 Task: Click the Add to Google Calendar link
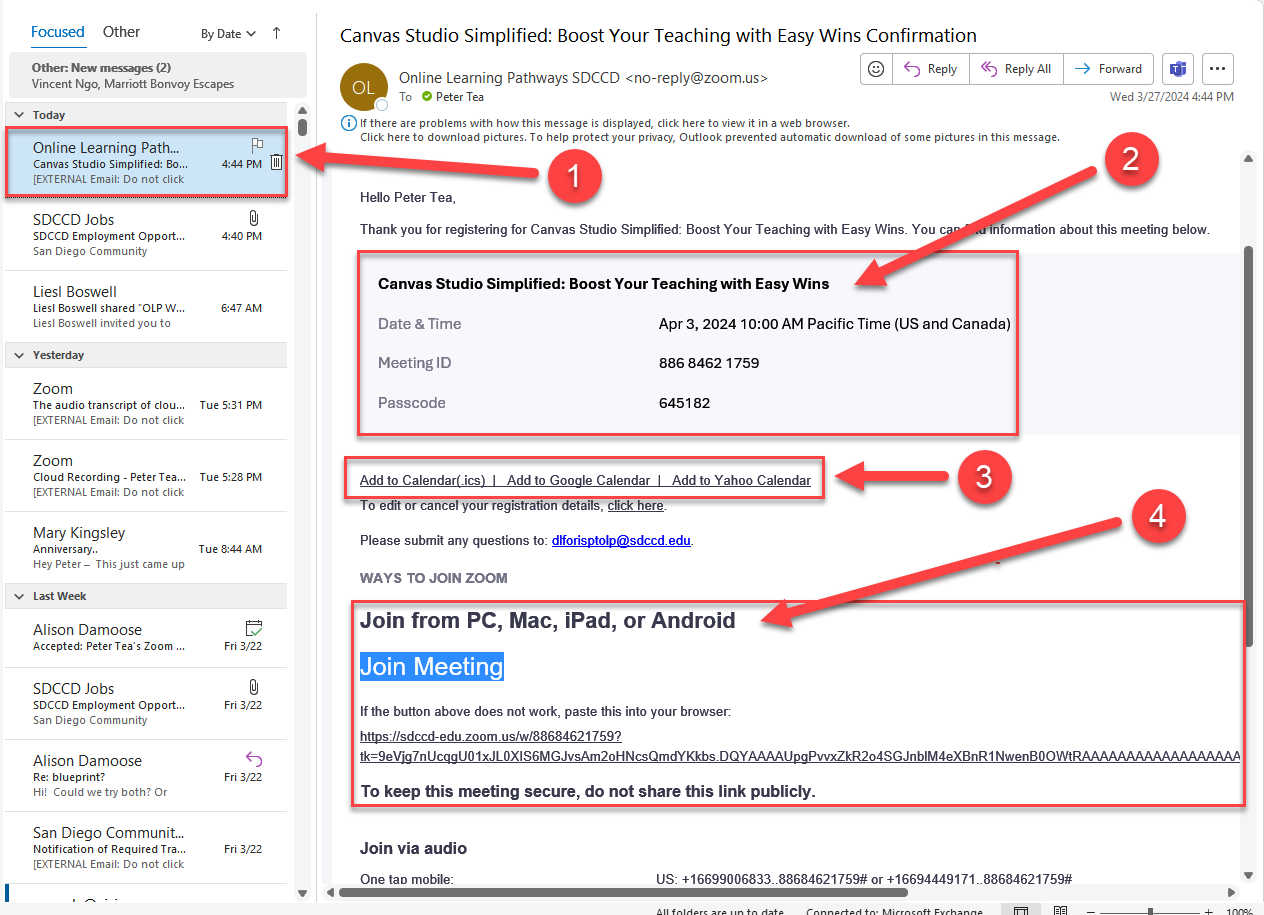(x=578, y=480)
